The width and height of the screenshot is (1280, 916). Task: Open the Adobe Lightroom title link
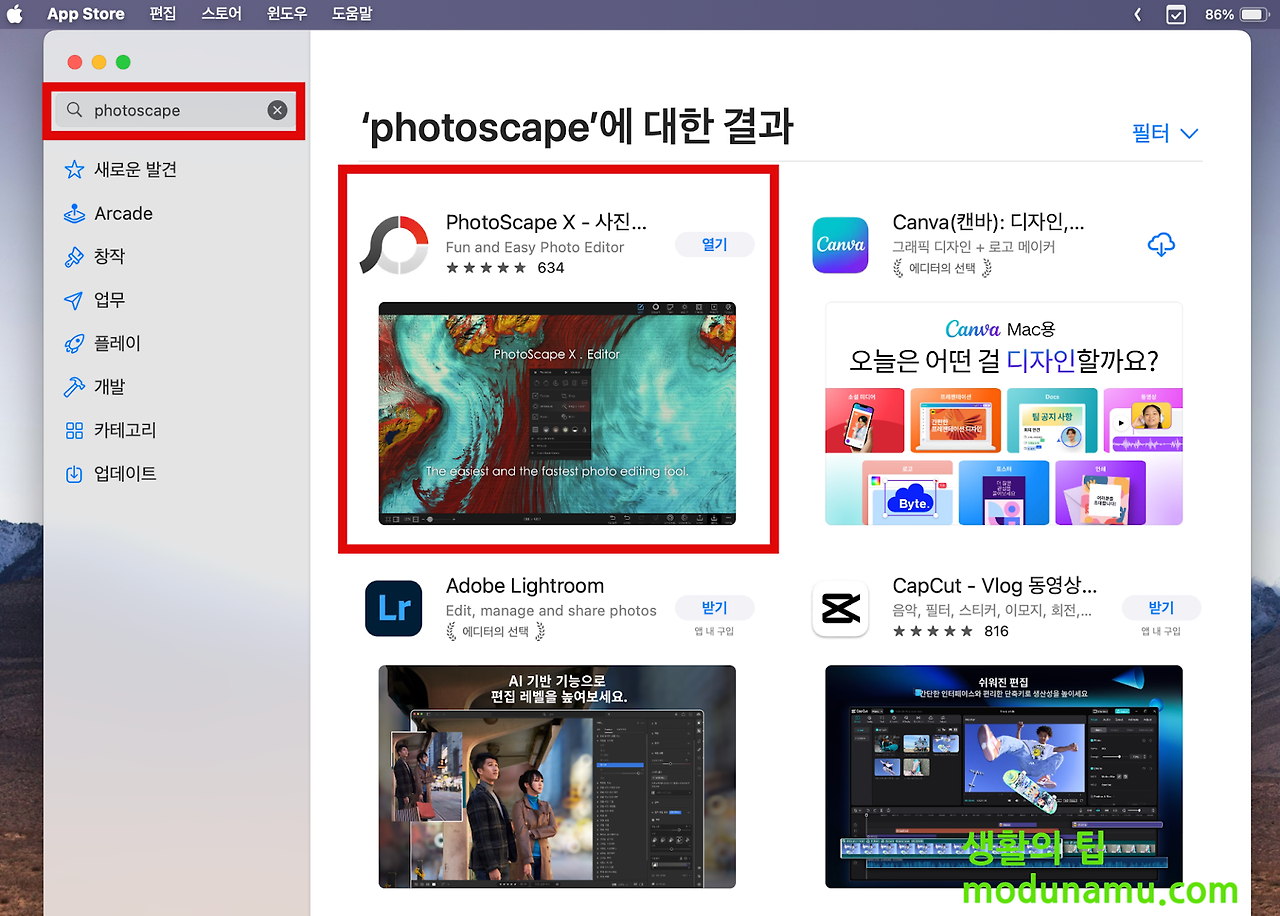(525, 586)
